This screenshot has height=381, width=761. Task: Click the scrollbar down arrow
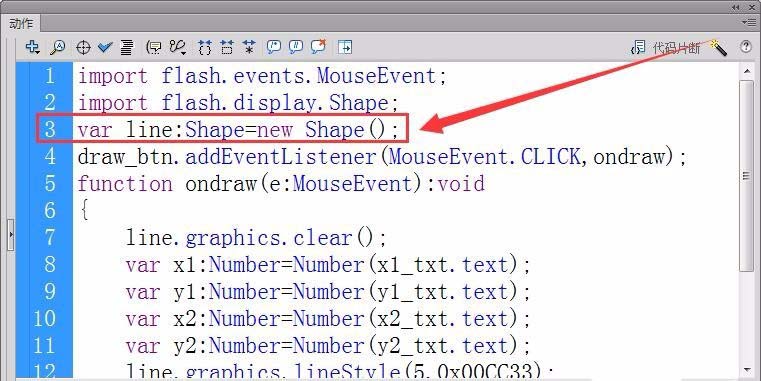pos(746,371)
